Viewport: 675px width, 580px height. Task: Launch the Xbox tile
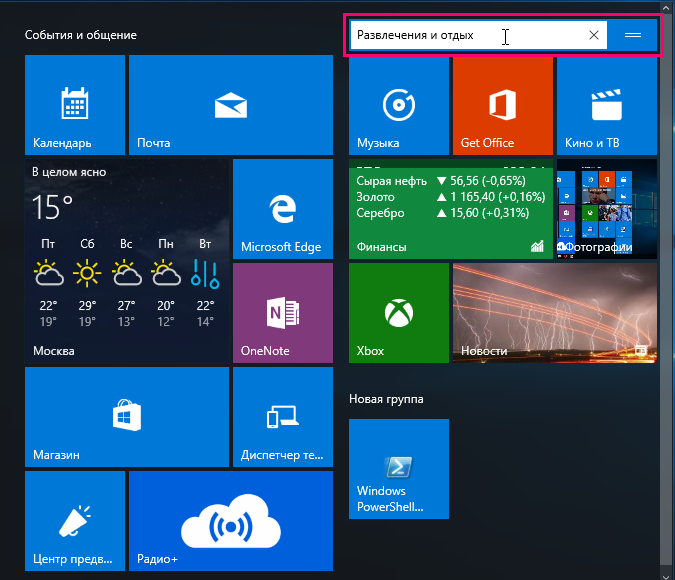click(x=398, y=312)
